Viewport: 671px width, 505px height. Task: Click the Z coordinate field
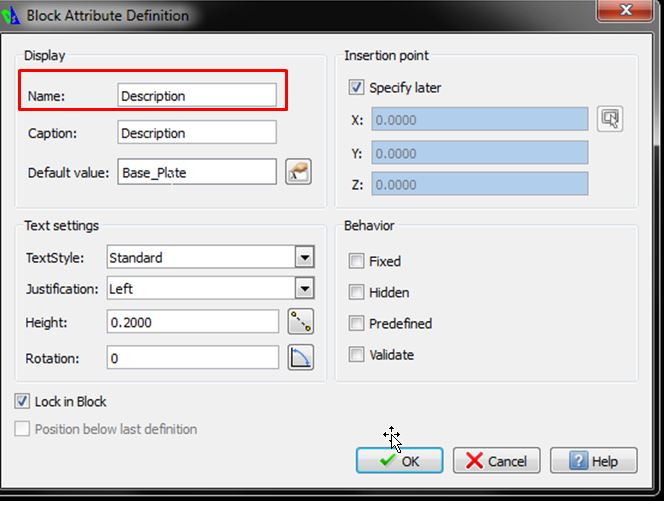click(x=480, y=184)
